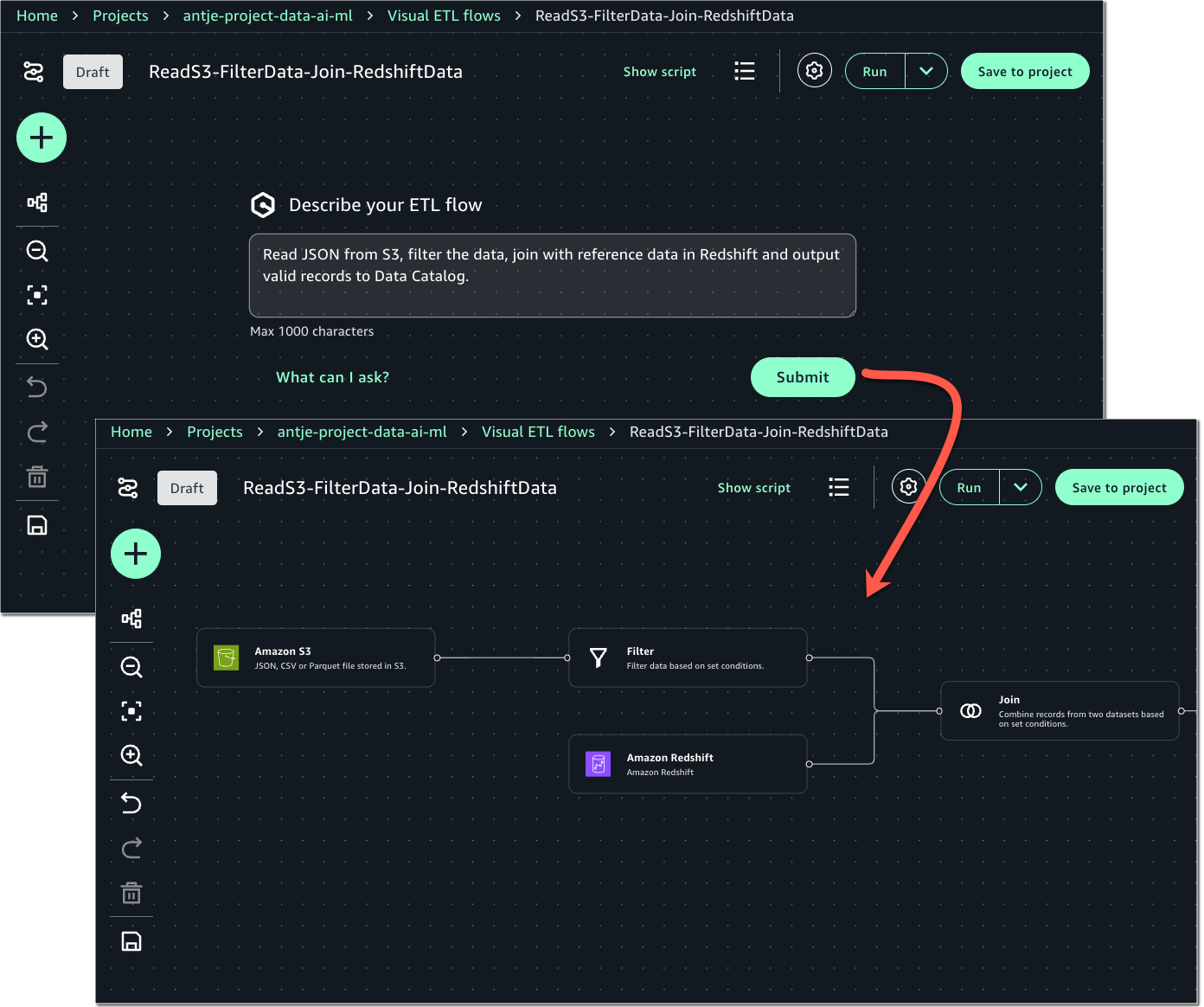1204x1007 pixels.
Task: Click the redo arrow in the back window
Action: [37, 432]
